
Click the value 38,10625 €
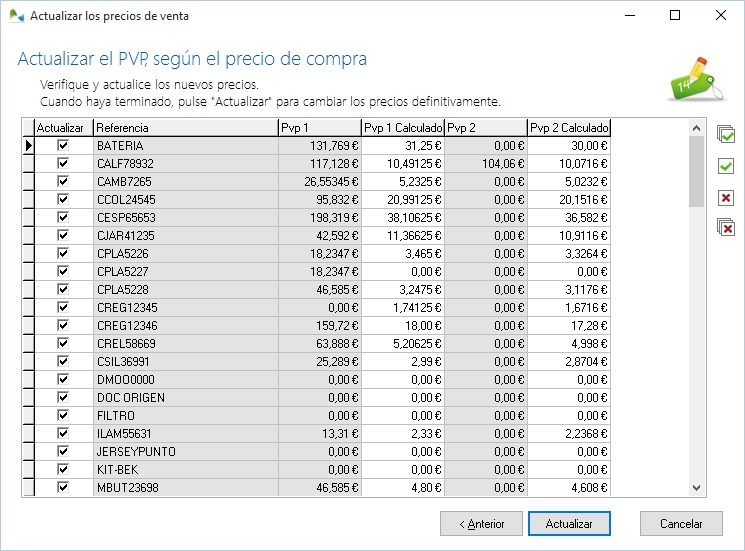click(x=403, y=218)
